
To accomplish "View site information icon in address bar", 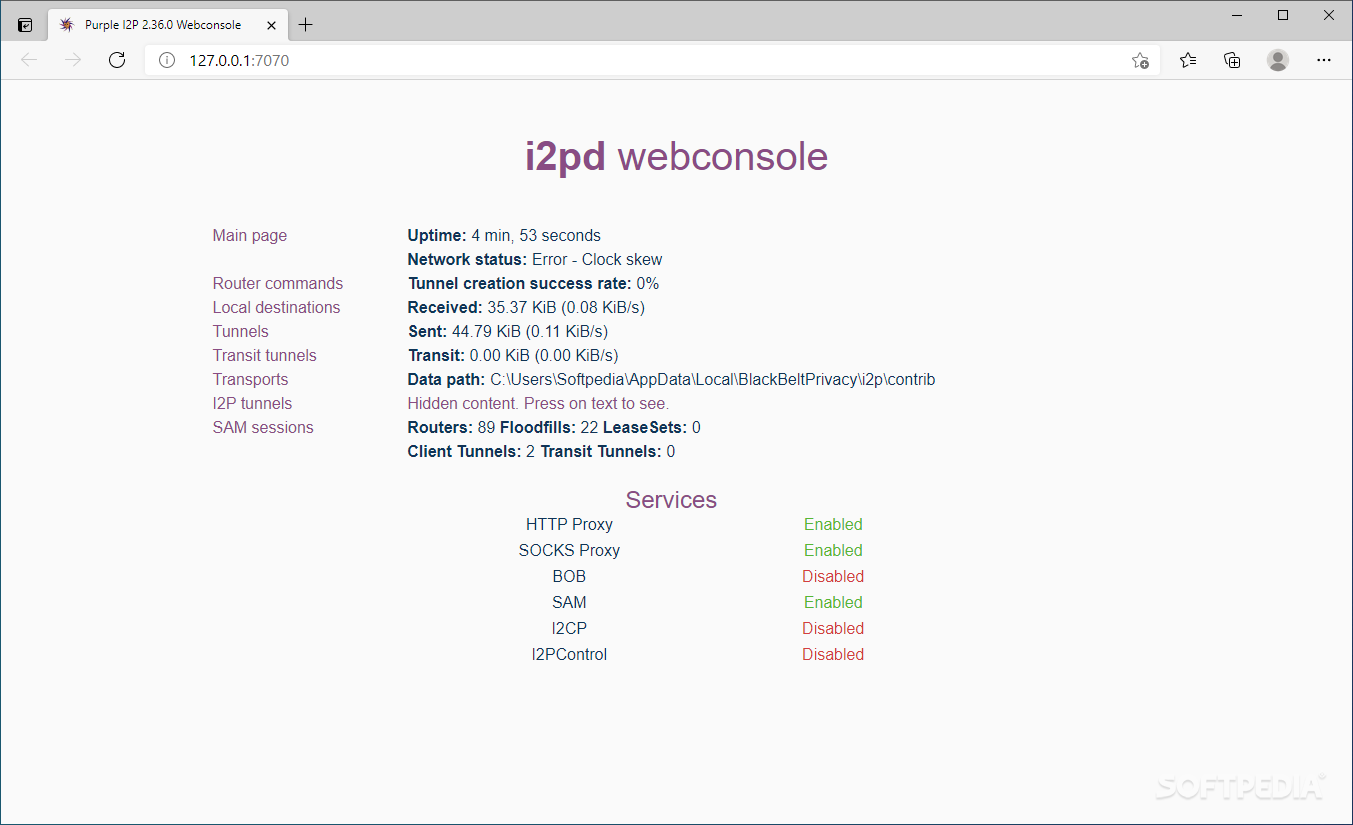I will (167, 60).
